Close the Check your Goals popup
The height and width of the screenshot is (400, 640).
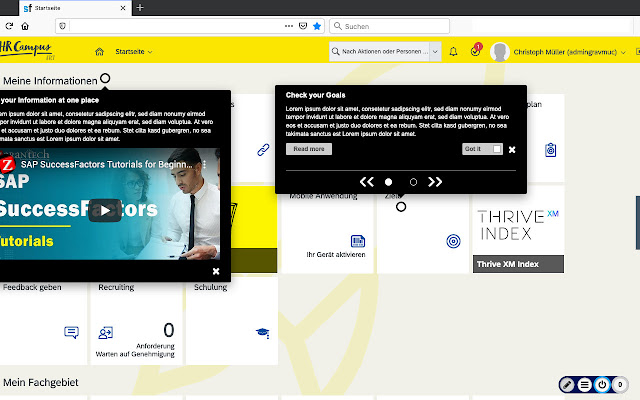tap(512, 150)
